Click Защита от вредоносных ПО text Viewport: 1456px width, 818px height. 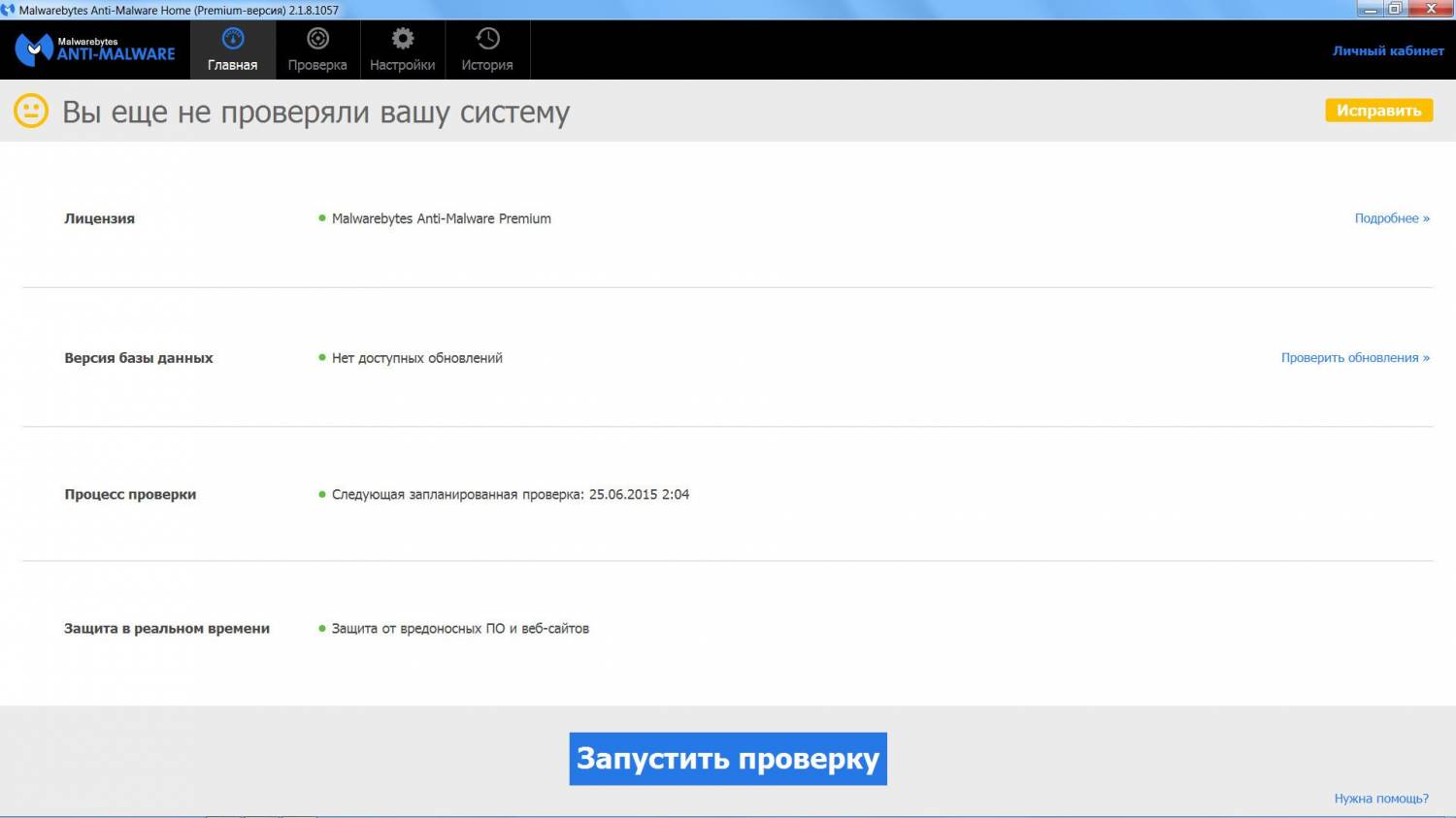(x=460, y=628)
